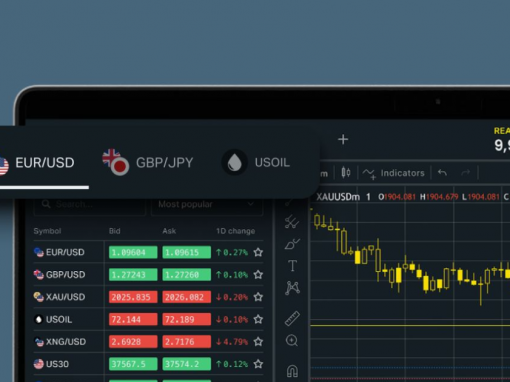Redo chart action arrow
Image resolution: width=510 pixels, height=382 pixels.
tap(465, 172)
